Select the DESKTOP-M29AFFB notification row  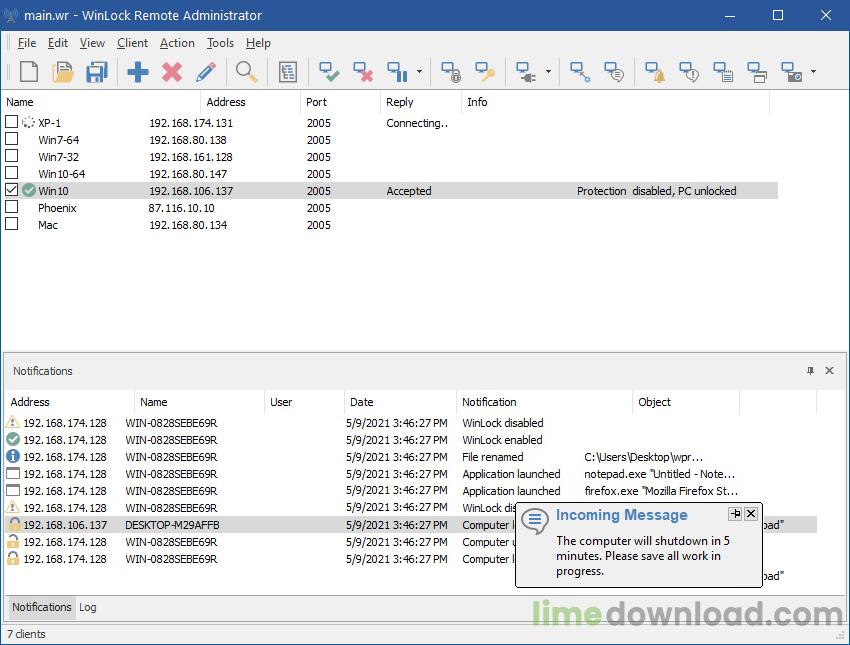[410, 525]
